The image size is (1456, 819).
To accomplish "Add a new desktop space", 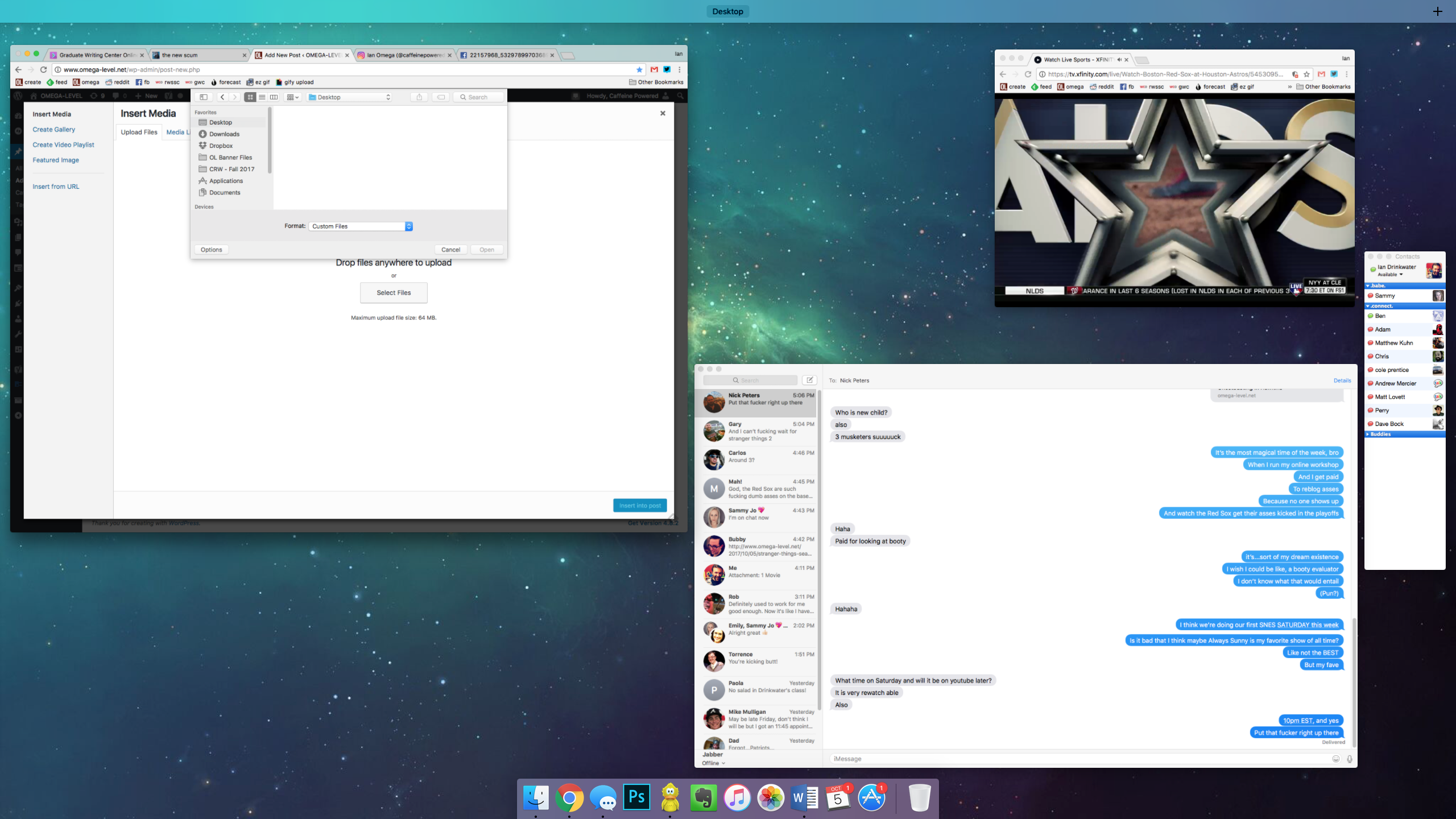I will coord(1437,11).
